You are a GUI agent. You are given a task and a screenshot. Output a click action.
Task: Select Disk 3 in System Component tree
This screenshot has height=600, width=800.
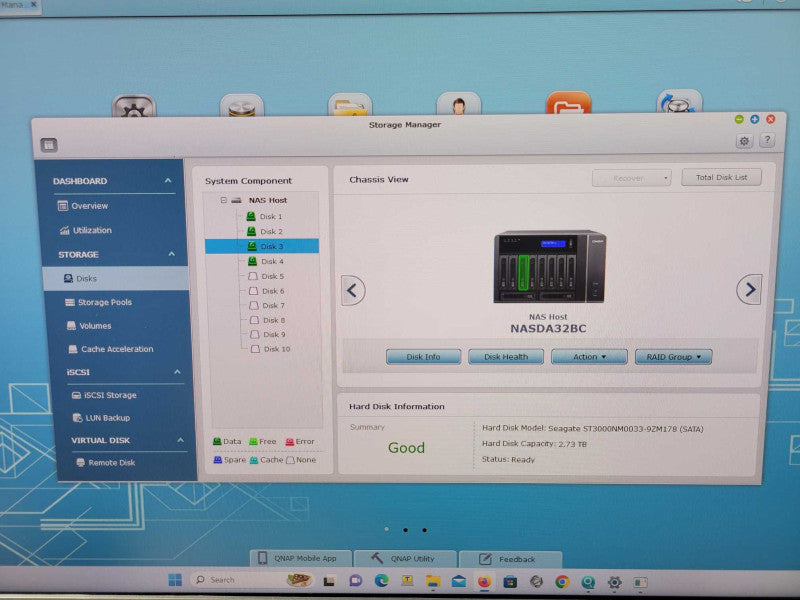[x=262, y=246]
